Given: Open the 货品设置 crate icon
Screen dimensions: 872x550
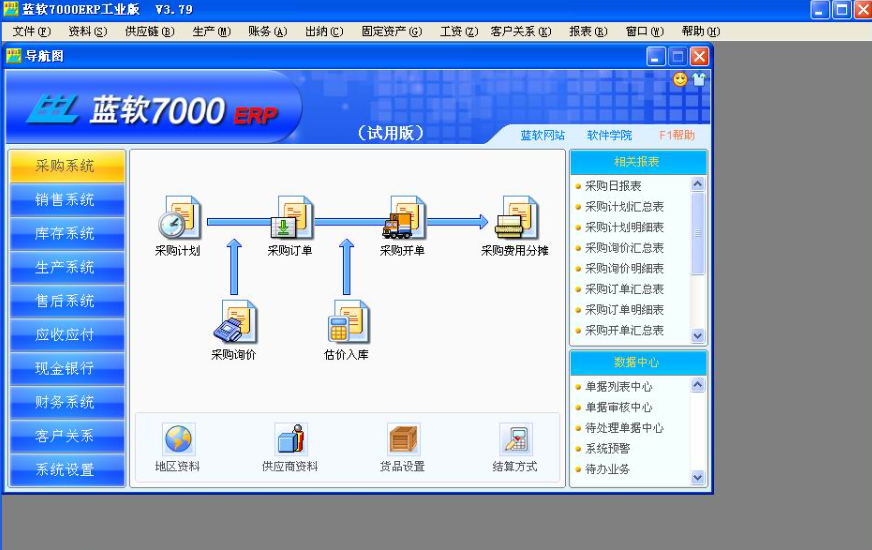Looking at the screenshot, I should [x=403, y=439].
